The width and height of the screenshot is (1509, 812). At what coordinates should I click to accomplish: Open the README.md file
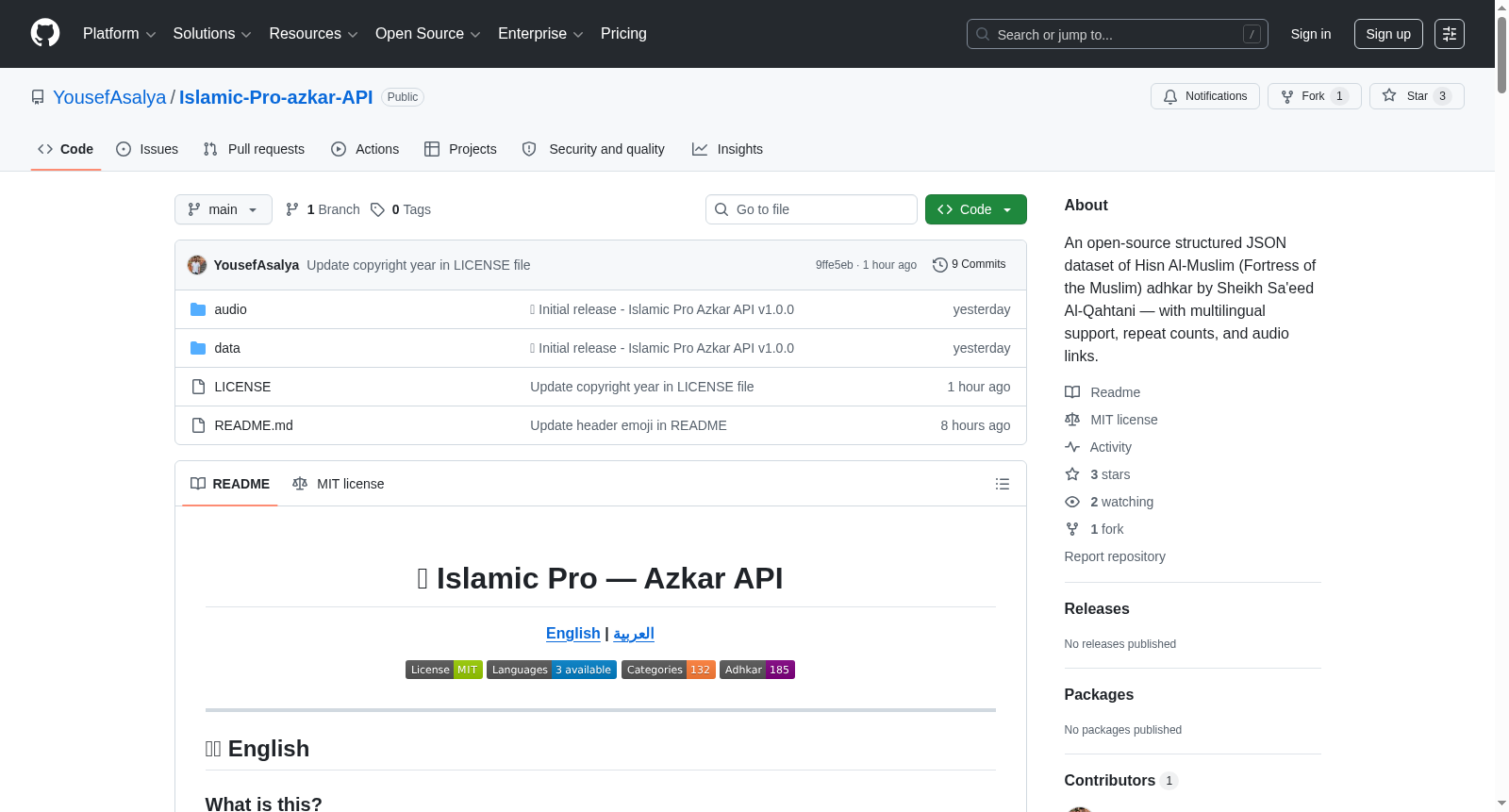click(254, 425)
